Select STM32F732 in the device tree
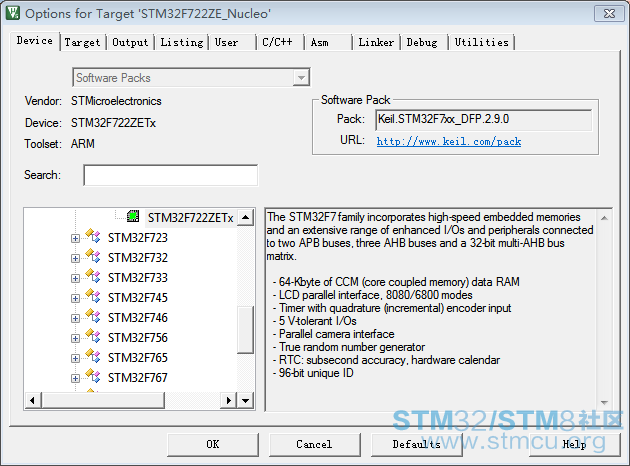Image resolution: width=630 pixels, height=466 pixels. (x=138, y=258)
